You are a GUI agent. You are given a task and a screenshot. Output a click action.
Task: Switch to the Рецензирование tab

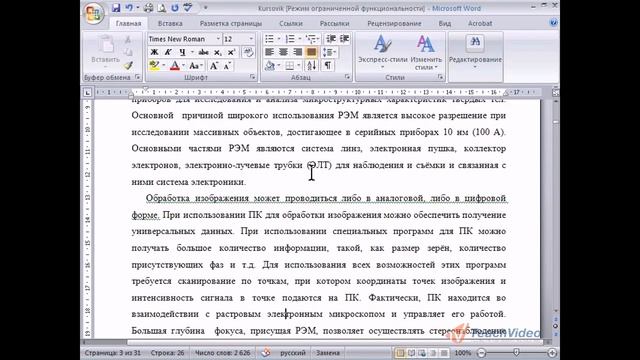coord(394,24)
